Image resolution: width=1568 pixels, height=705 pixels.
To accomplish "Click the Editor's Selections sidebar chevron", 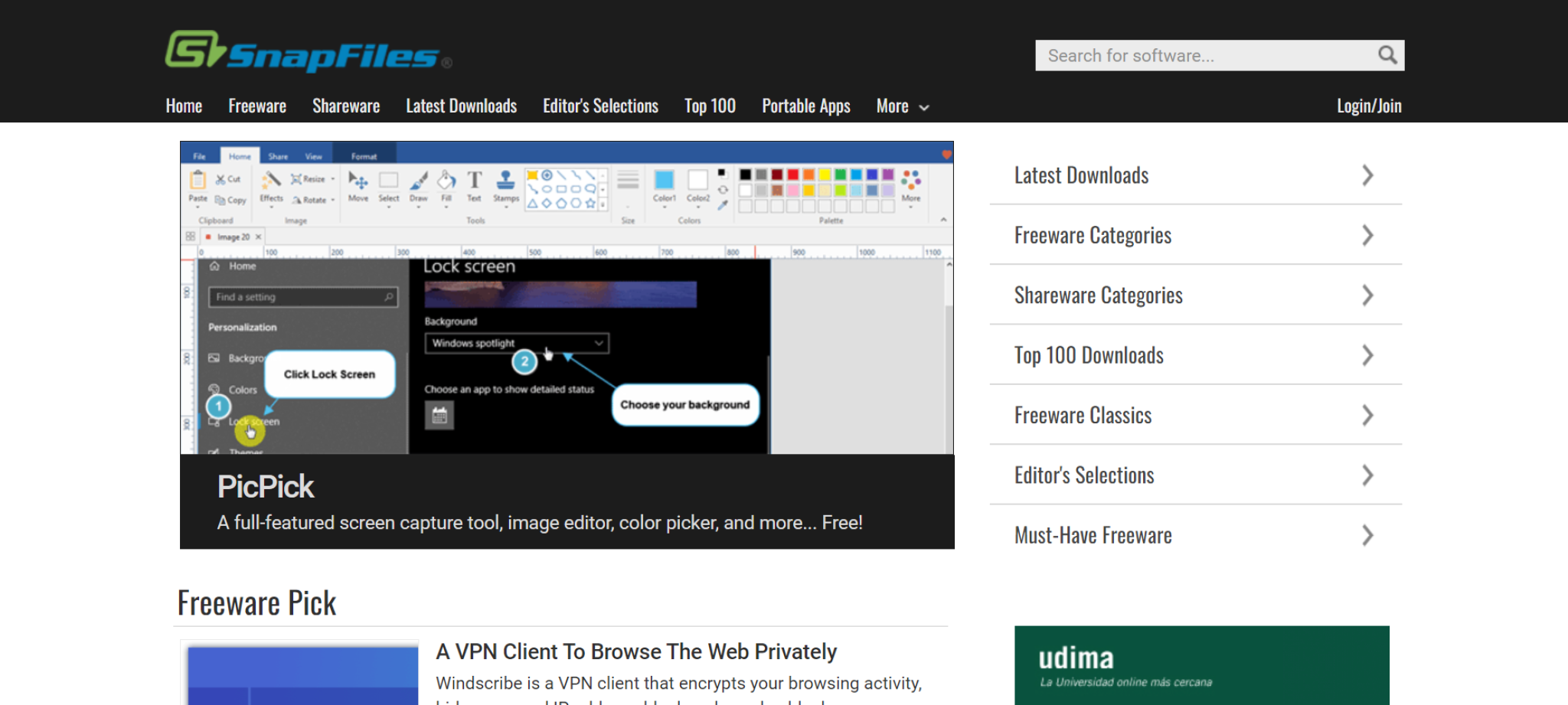I will pos(1367,475).
